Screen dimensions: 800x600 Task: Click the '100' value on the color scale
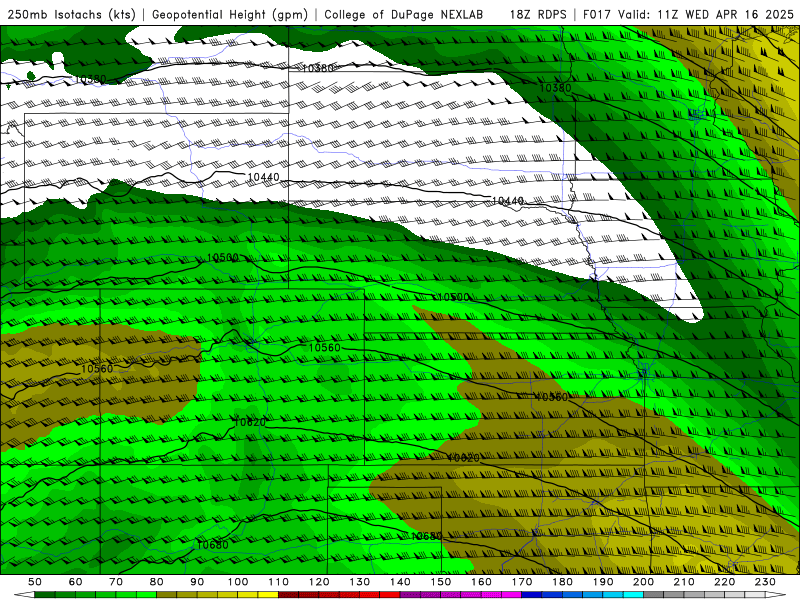[238, 582]
